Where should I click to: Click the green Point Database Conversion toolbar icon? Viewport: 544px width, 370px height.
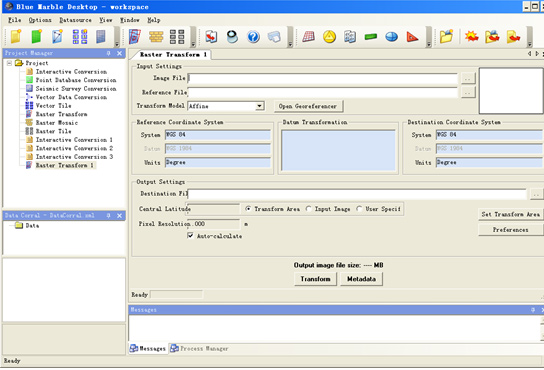36,36
